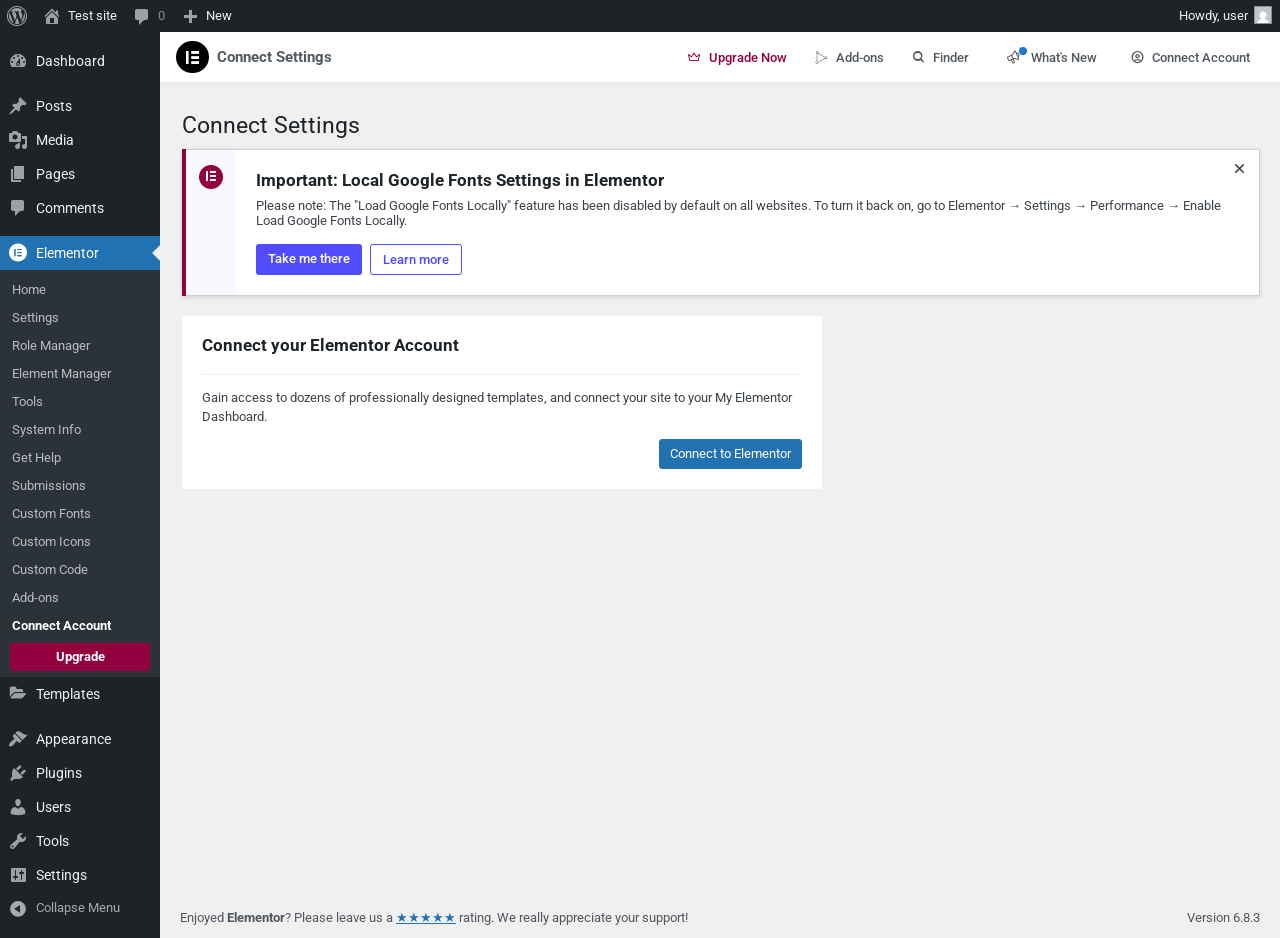Open Role Manager submenu item

pyautogui.click(x=51, y=346)
